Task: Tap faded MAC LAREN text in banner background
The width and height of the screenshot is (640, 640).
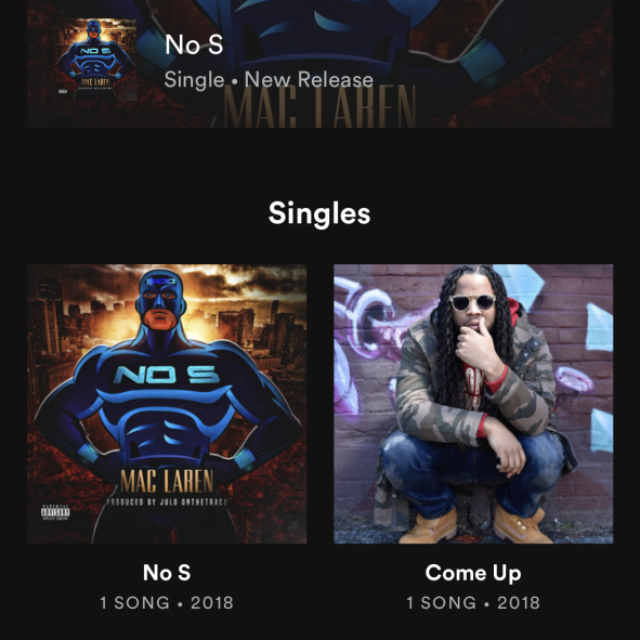Action: tap(320, 107)
